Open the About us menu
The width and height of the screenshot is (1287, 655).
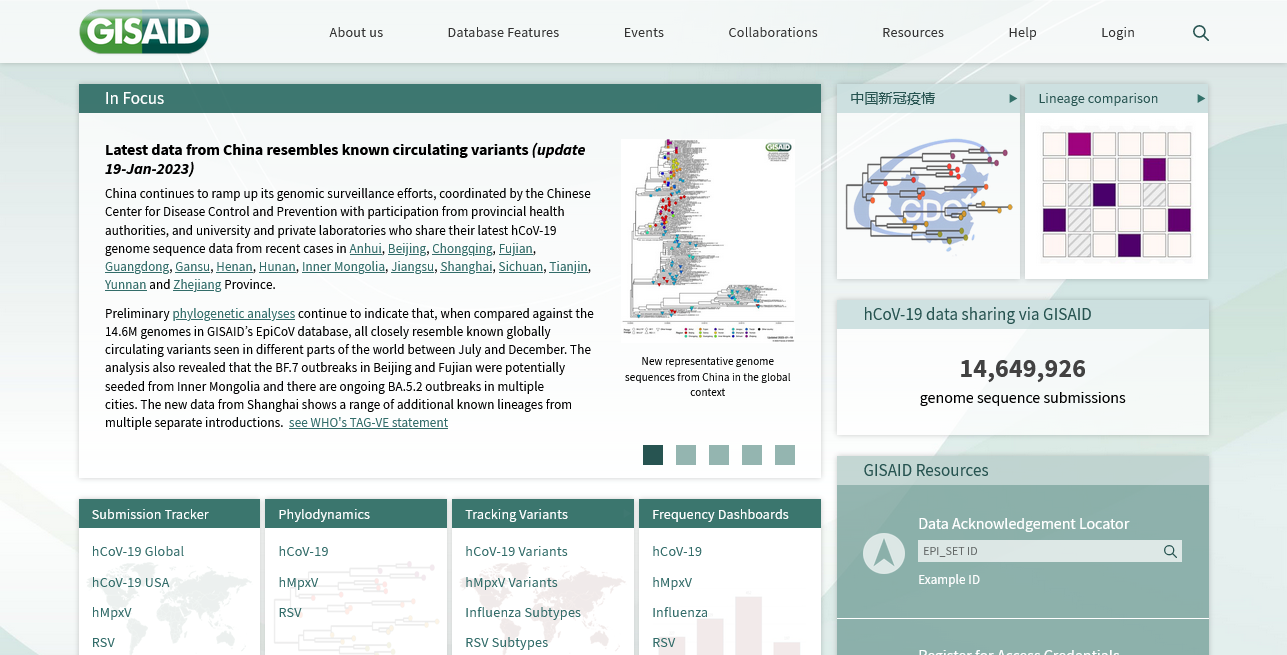pyautogui.click(x=356, y=32)
